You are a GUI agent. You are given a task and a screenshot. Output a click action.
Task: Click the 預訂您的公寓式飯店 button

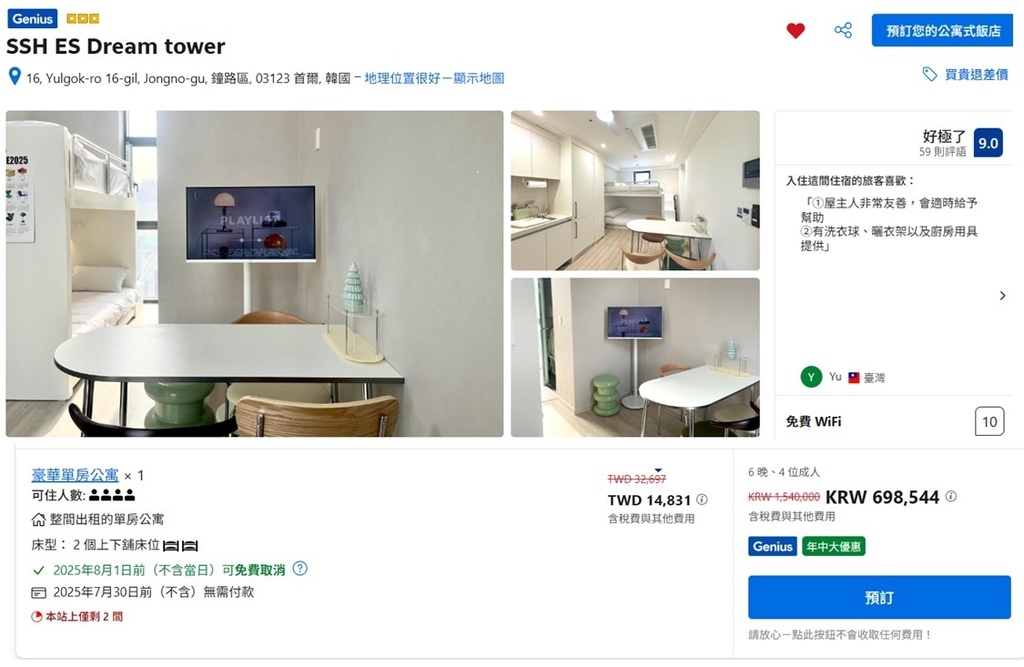[942, 31]
